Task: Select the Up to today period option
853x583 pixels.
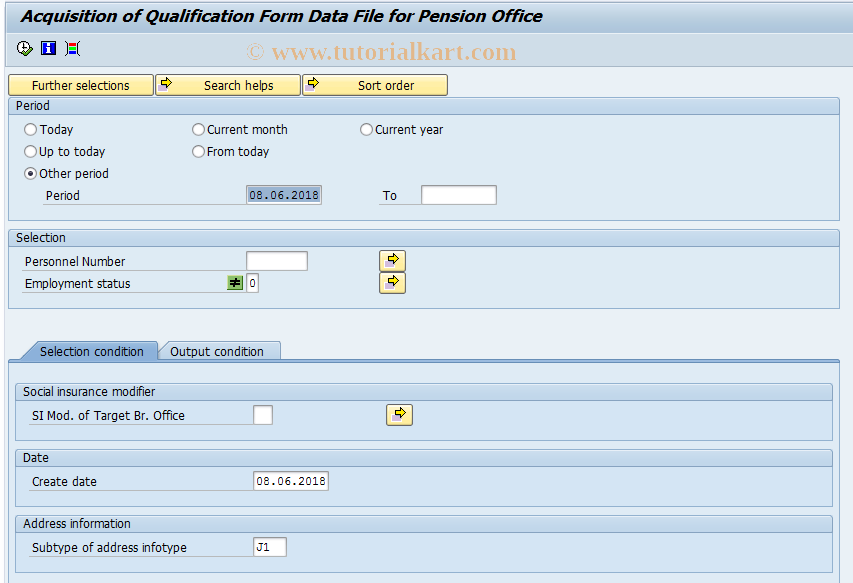Action: tap(31, 152)
